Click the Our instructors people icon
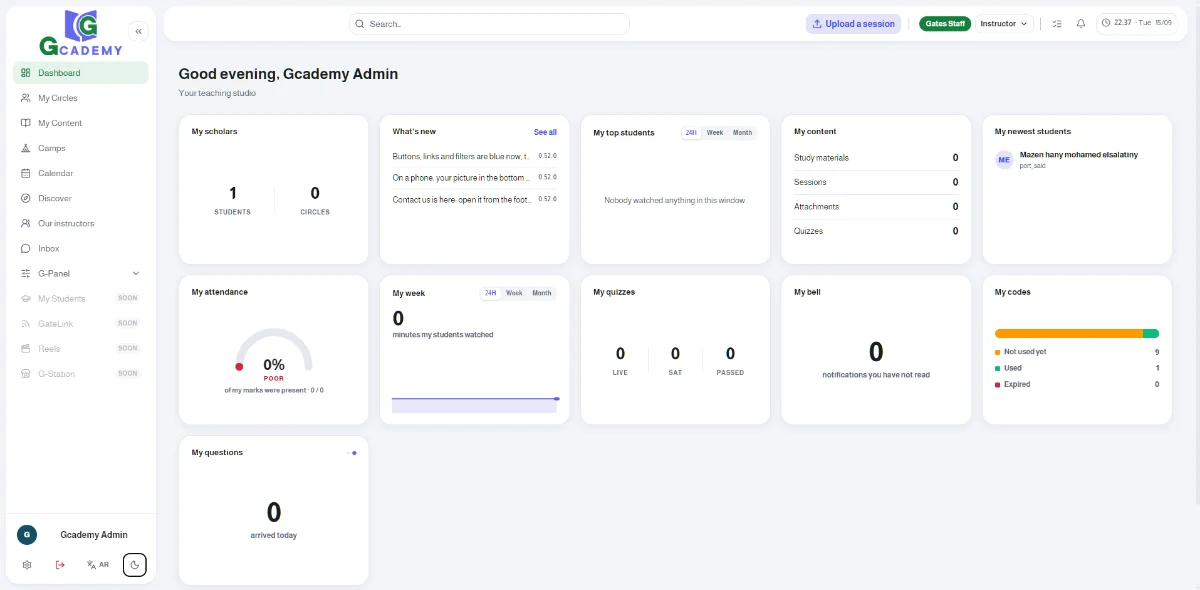 26,223
